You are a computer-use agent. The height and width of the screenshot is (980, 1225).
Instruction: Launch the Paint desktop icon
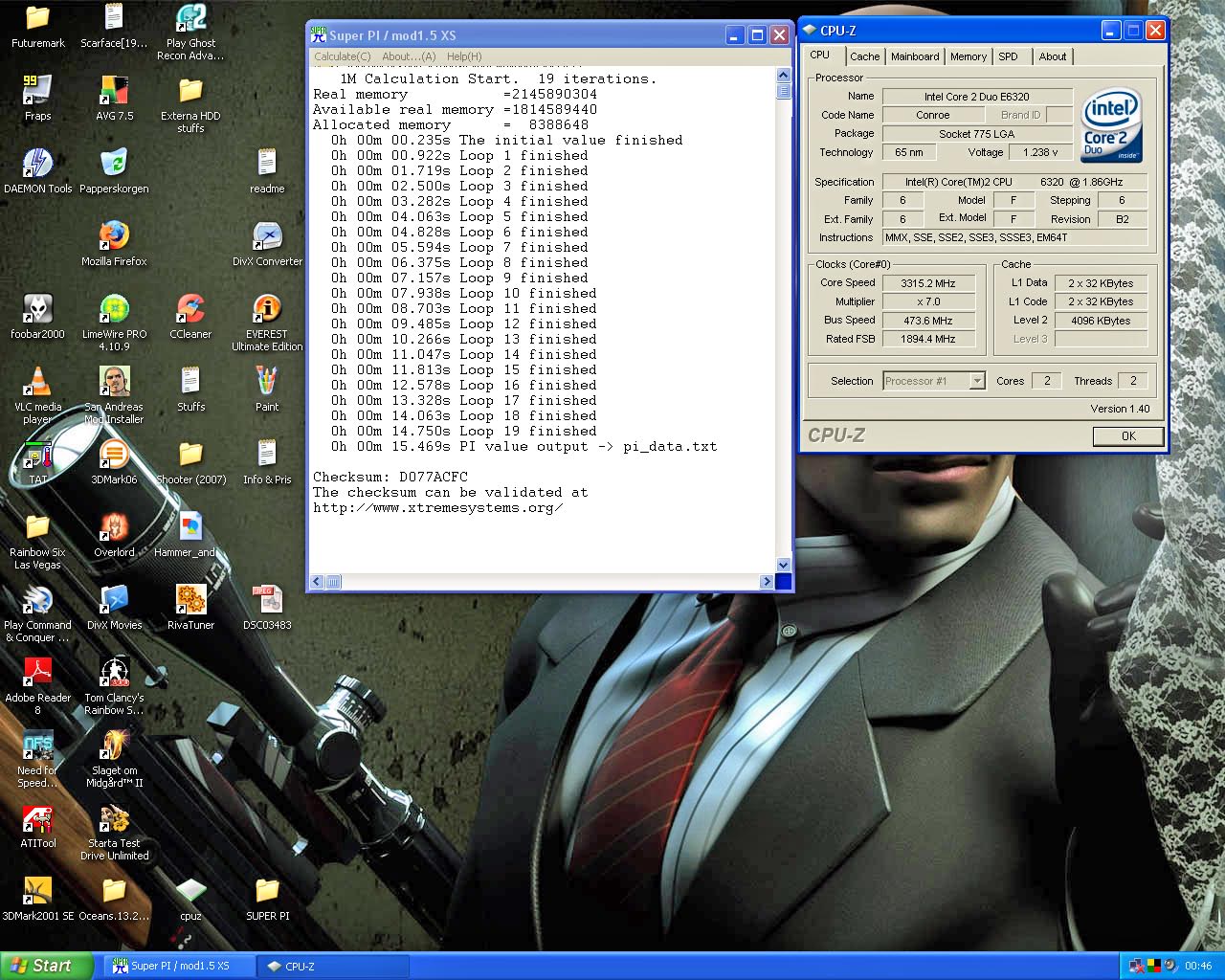267,382
